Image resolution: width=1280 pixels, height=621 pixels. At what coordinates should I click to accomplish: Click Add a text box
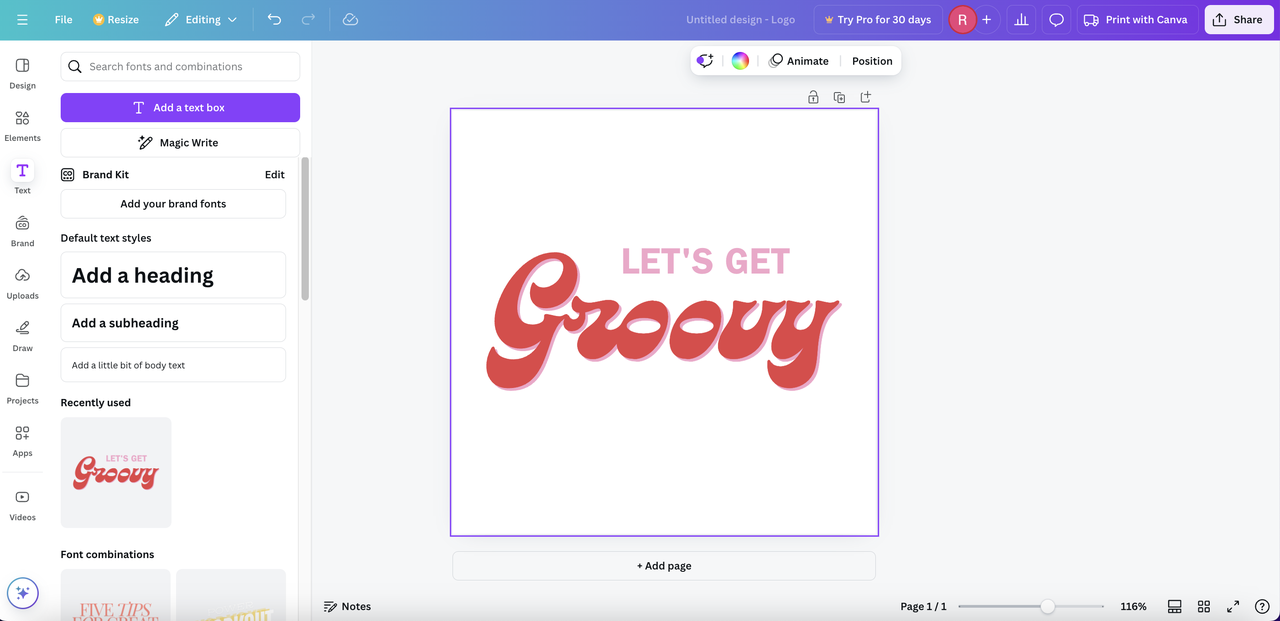point(180,107)
